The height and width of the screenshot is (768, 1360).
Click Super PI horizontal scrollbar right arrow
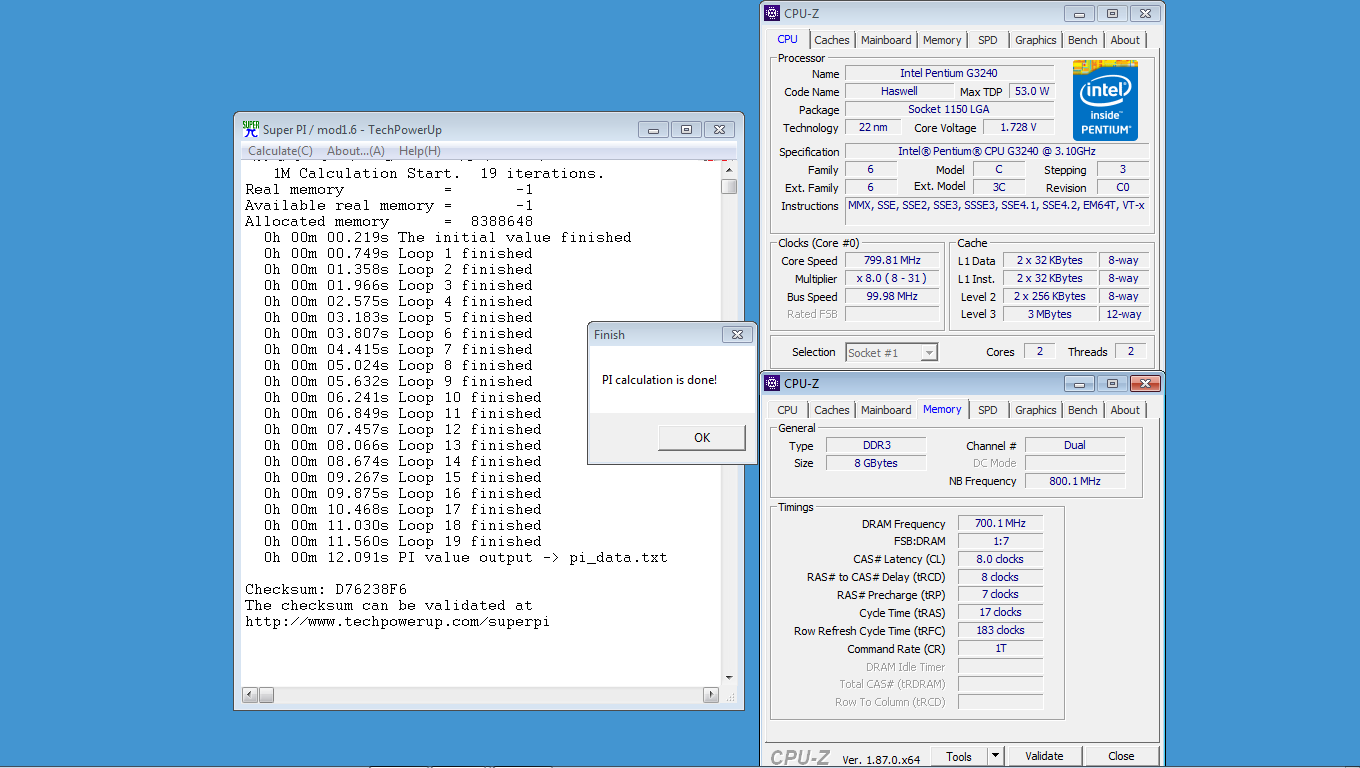tap(711, 694)
